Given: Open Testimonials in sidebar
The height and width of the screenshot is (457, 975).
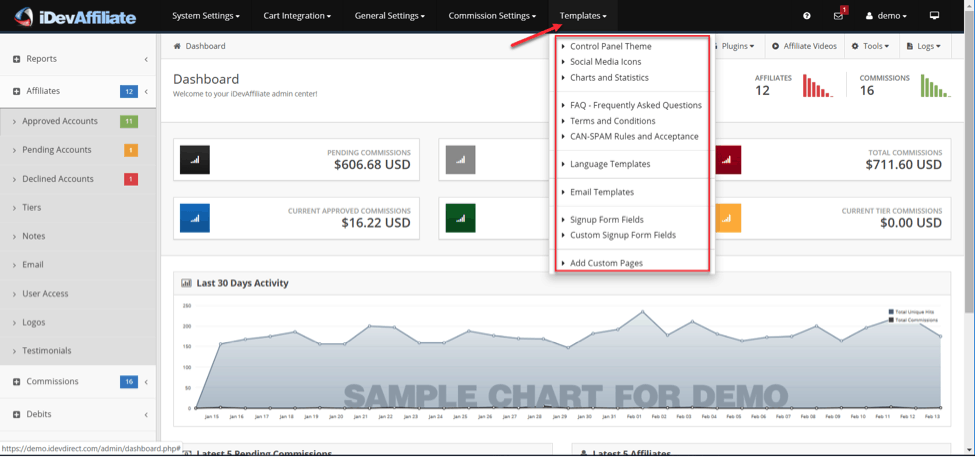Looking at the screenshot, I should point(47,351).
